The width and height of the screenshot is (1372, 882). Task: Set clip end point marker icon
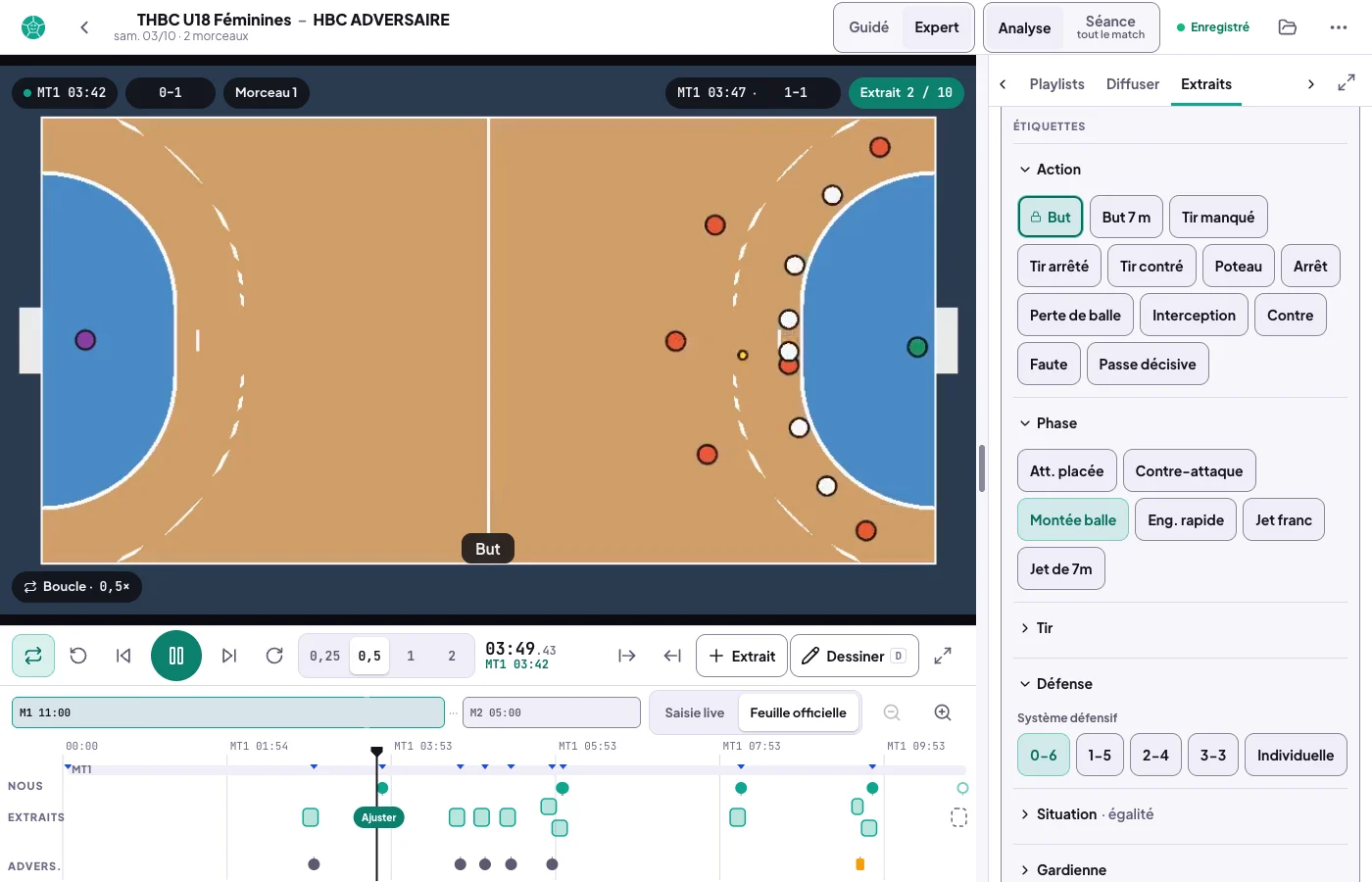(672, 656)
